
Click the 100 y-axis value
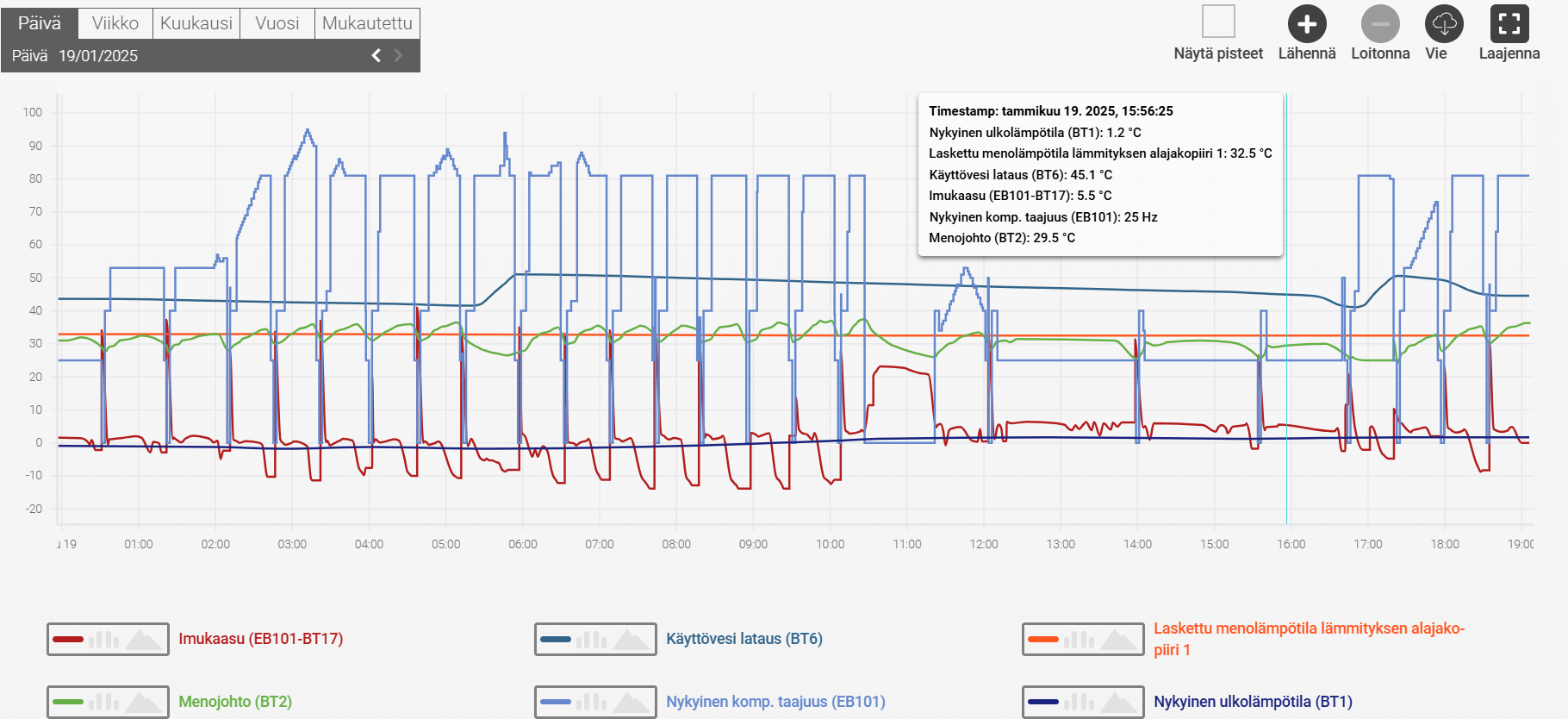click(33, 112)
